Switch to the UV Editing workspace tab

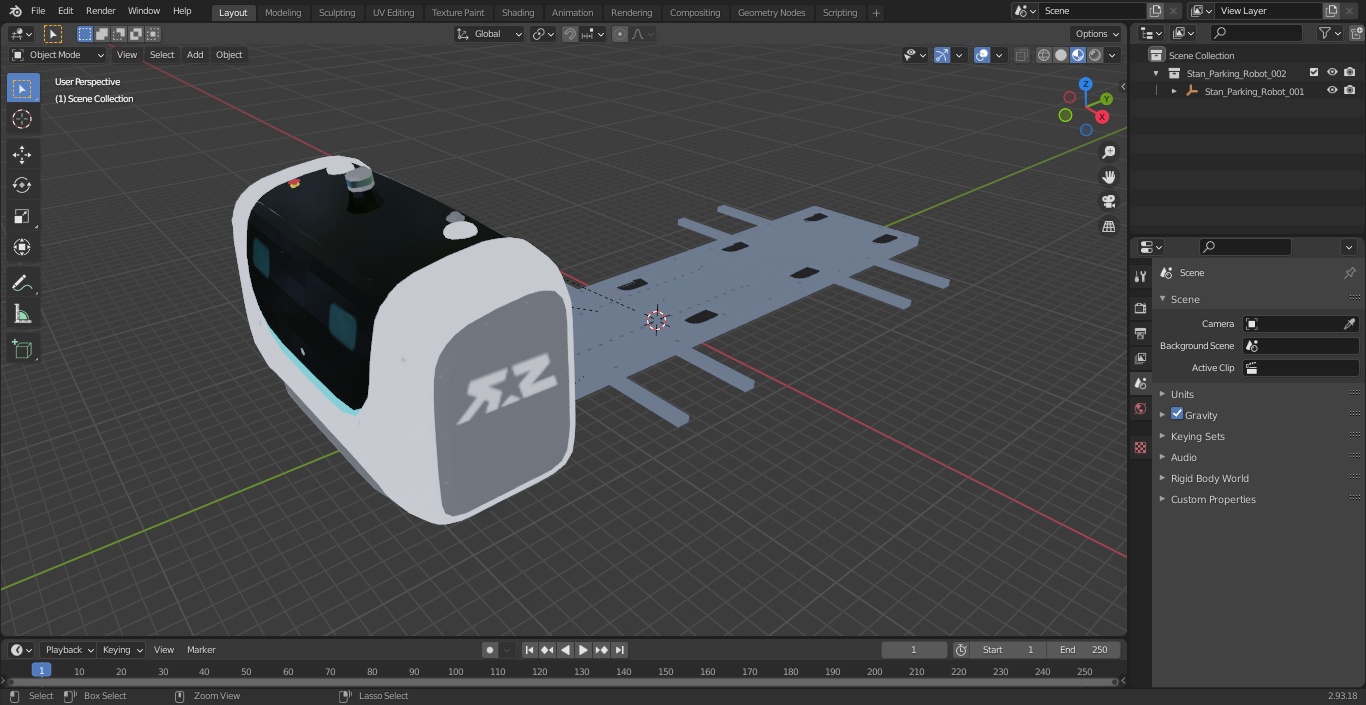tap(393, 13)
